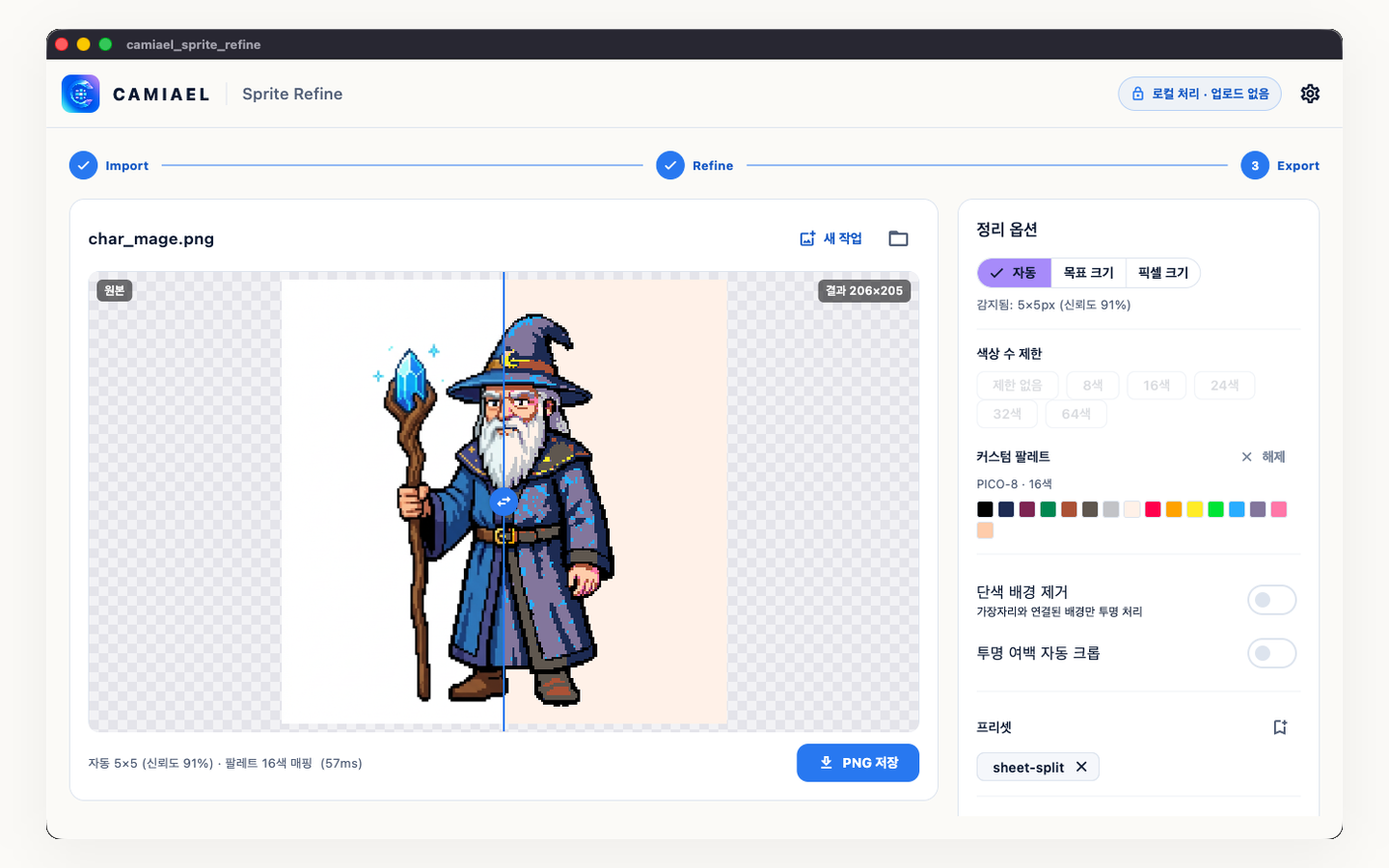Click 새 작업 to start new job

831,238
